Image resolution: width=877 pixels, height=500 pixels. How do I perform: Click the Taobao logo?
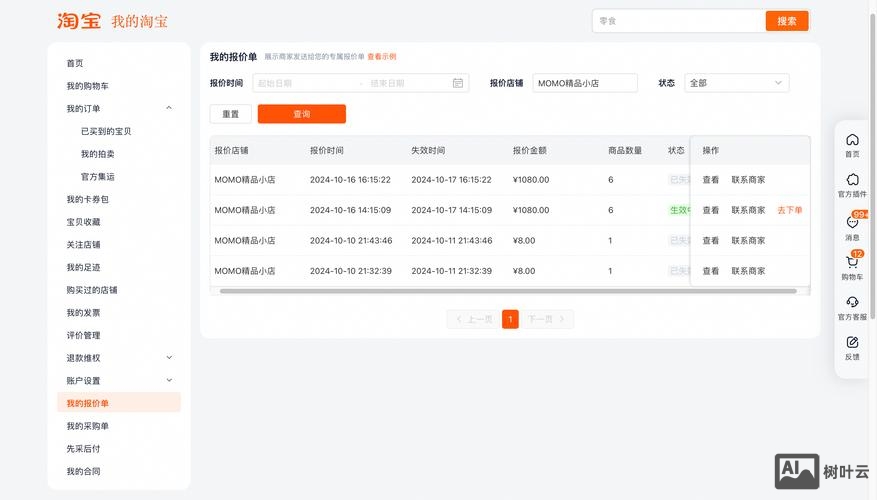(79, 21)
